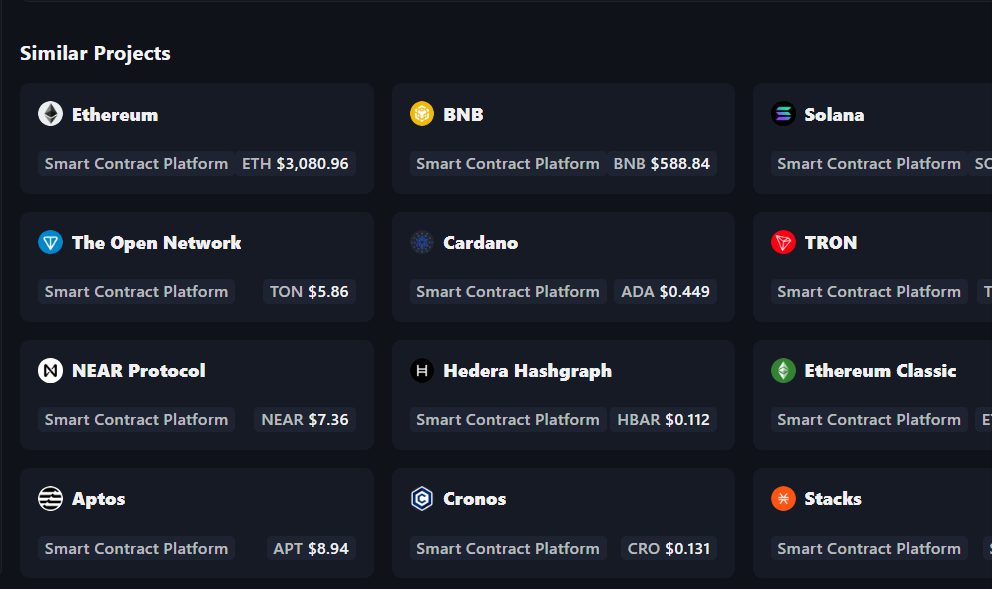992x589 pixels.
Task: Open the Ethereum project name link
Action: (115, 115)
